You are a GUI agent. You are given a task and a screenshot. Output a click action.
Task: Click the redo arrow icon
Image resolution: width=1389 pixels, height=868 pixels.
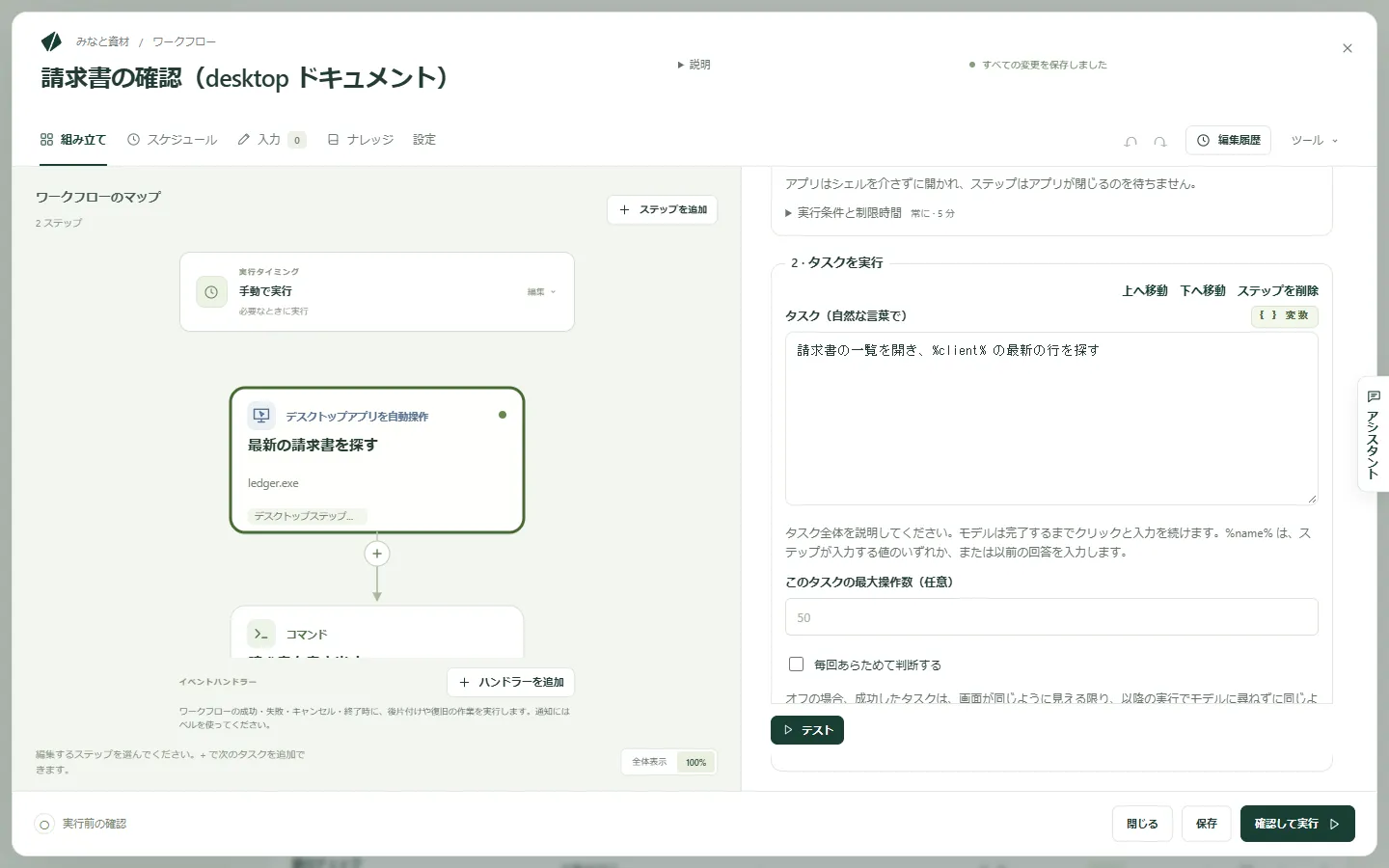(1160, 141)
